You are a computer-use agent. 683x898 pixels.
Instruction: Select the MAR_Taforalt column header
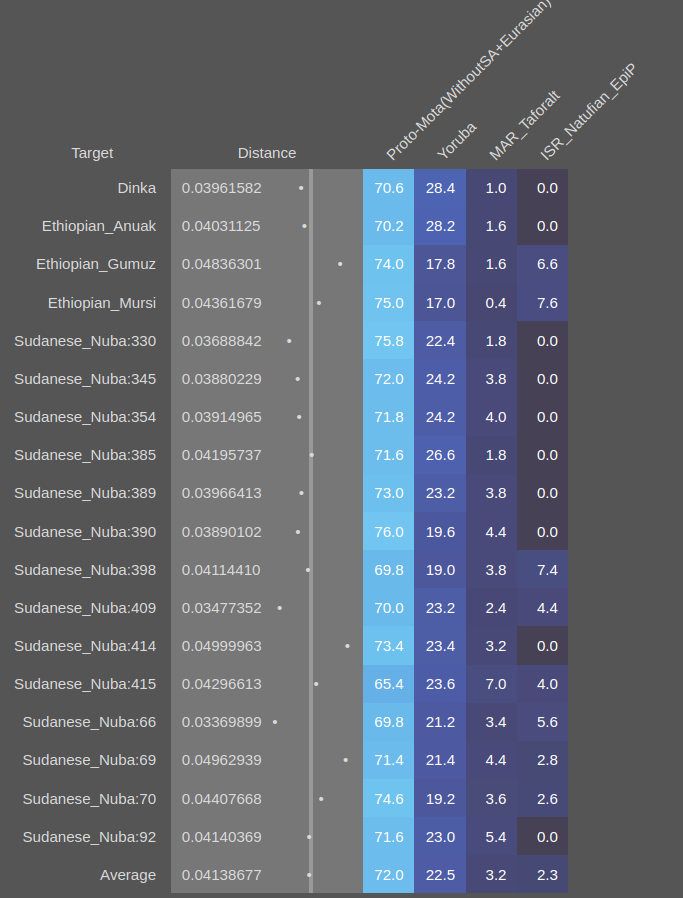524,125
